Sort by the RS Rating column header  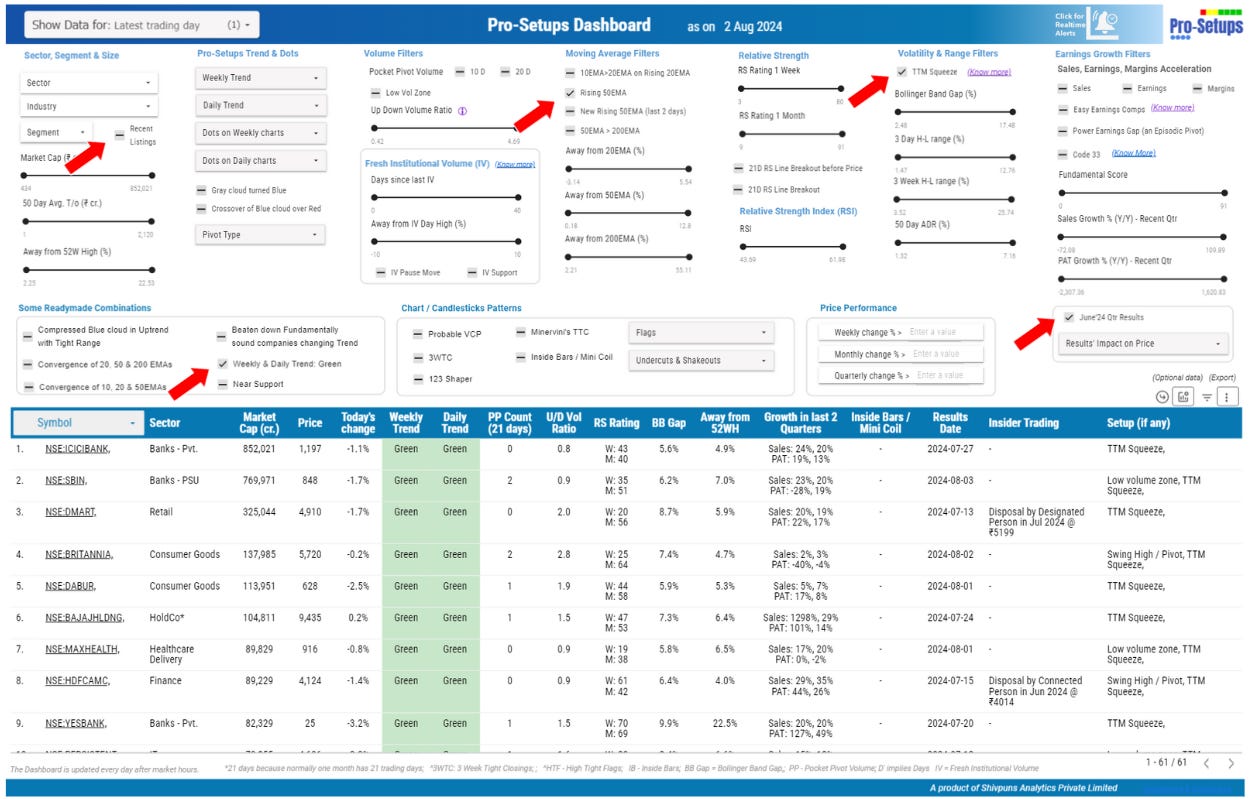[615, 423]
